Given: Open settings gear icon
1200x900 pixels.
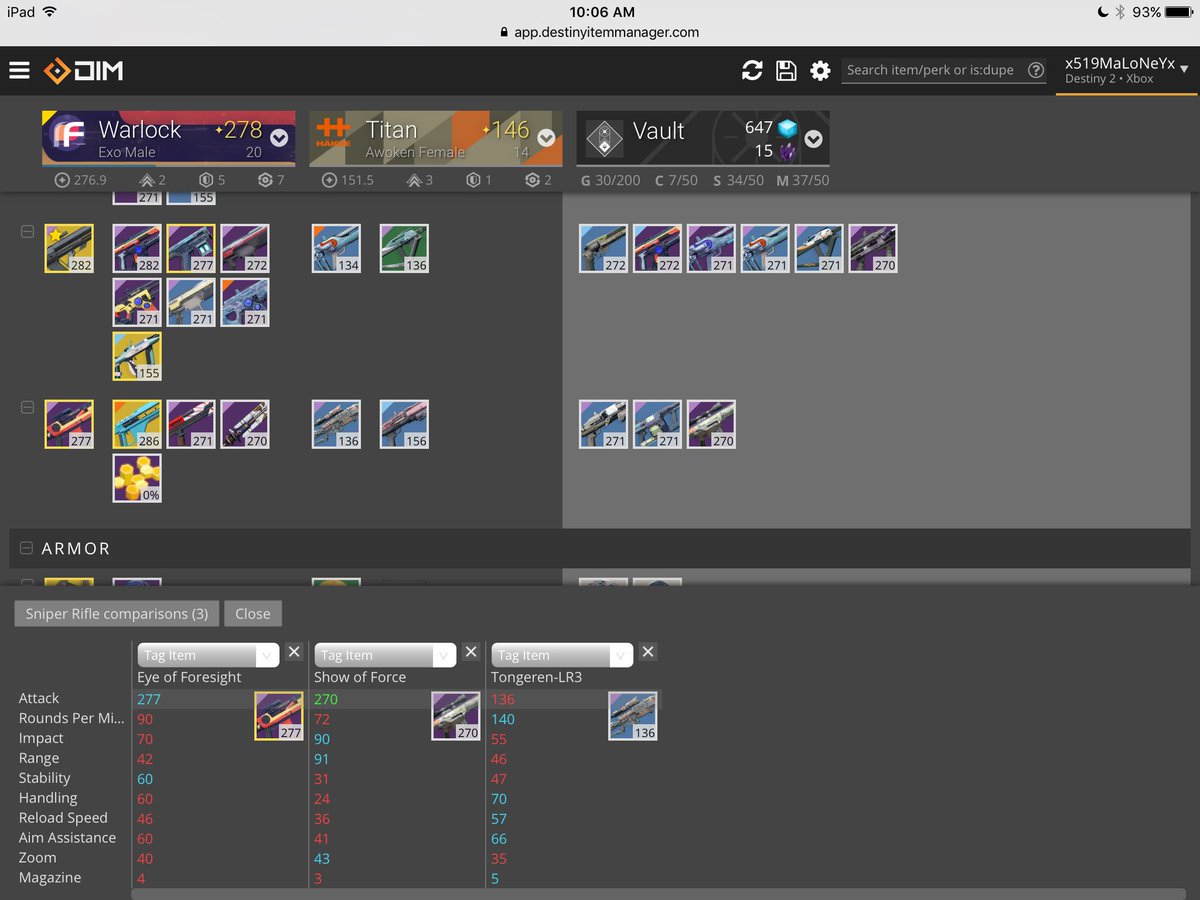Looking at the screenshot, I should coord(820,70).
